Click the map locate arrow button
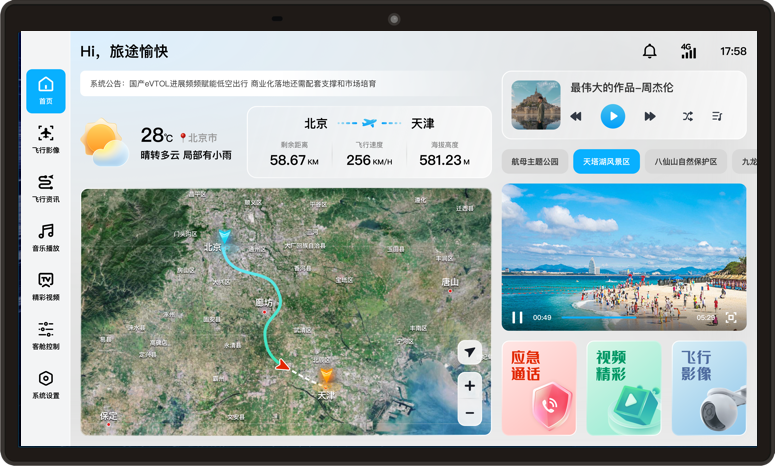The height and width of the screenshot is (466, 775). point(469,352)
